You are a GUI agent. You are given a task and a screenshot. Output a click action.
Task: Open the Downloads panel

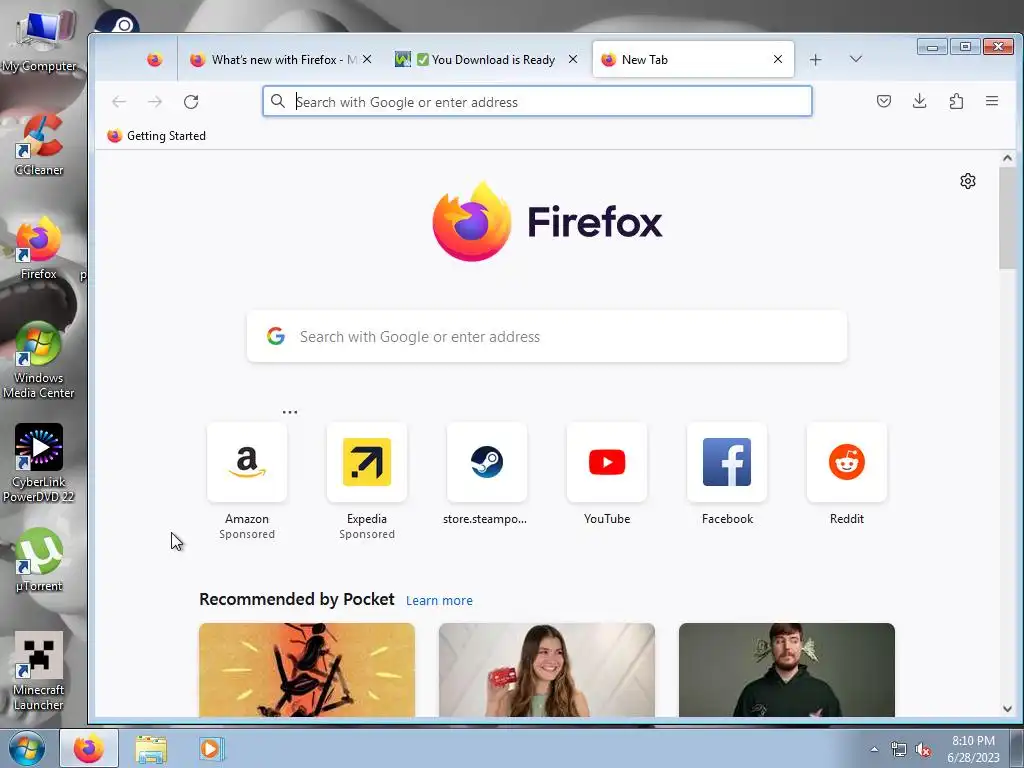[x=920, y=101]
